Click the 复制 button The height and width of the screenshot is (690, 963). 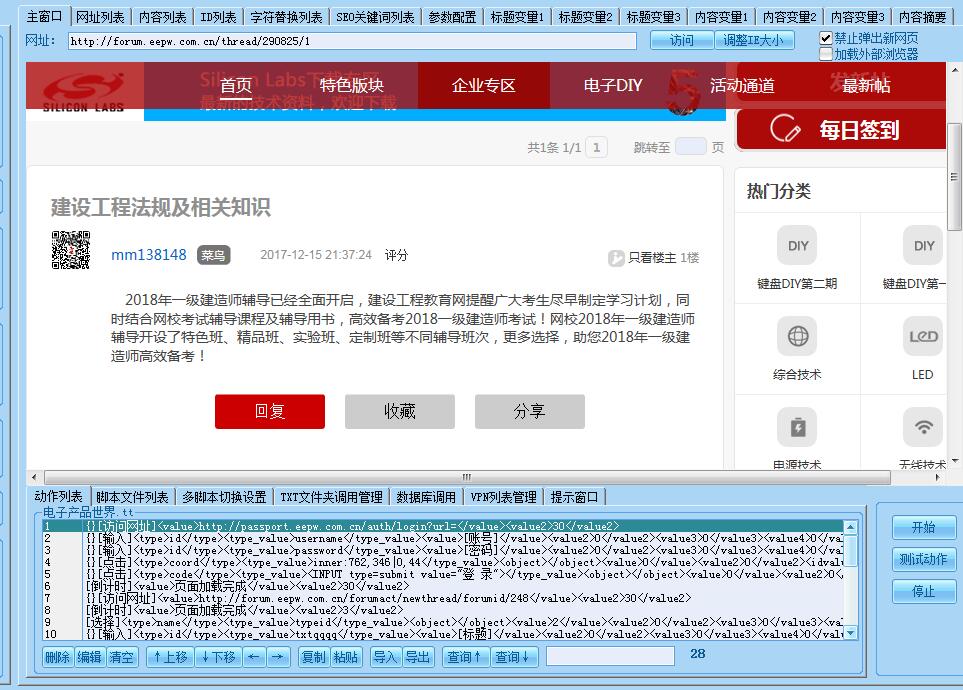(x=314, y=657)
